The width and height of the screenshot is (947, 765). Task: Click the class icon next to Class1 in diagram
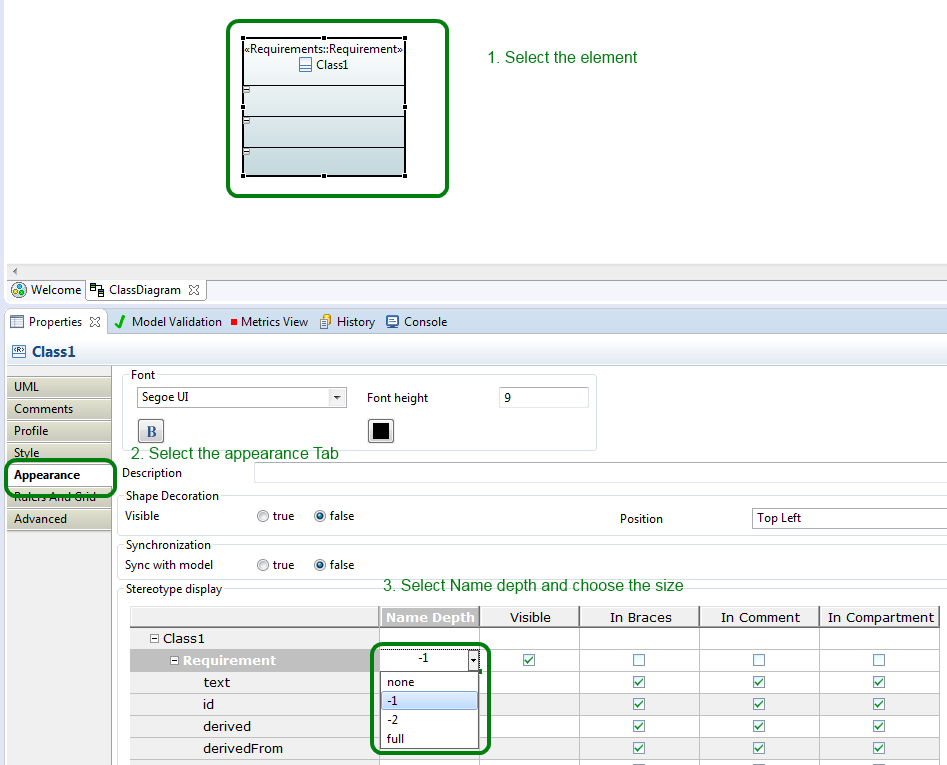click(x=306, y=65)
